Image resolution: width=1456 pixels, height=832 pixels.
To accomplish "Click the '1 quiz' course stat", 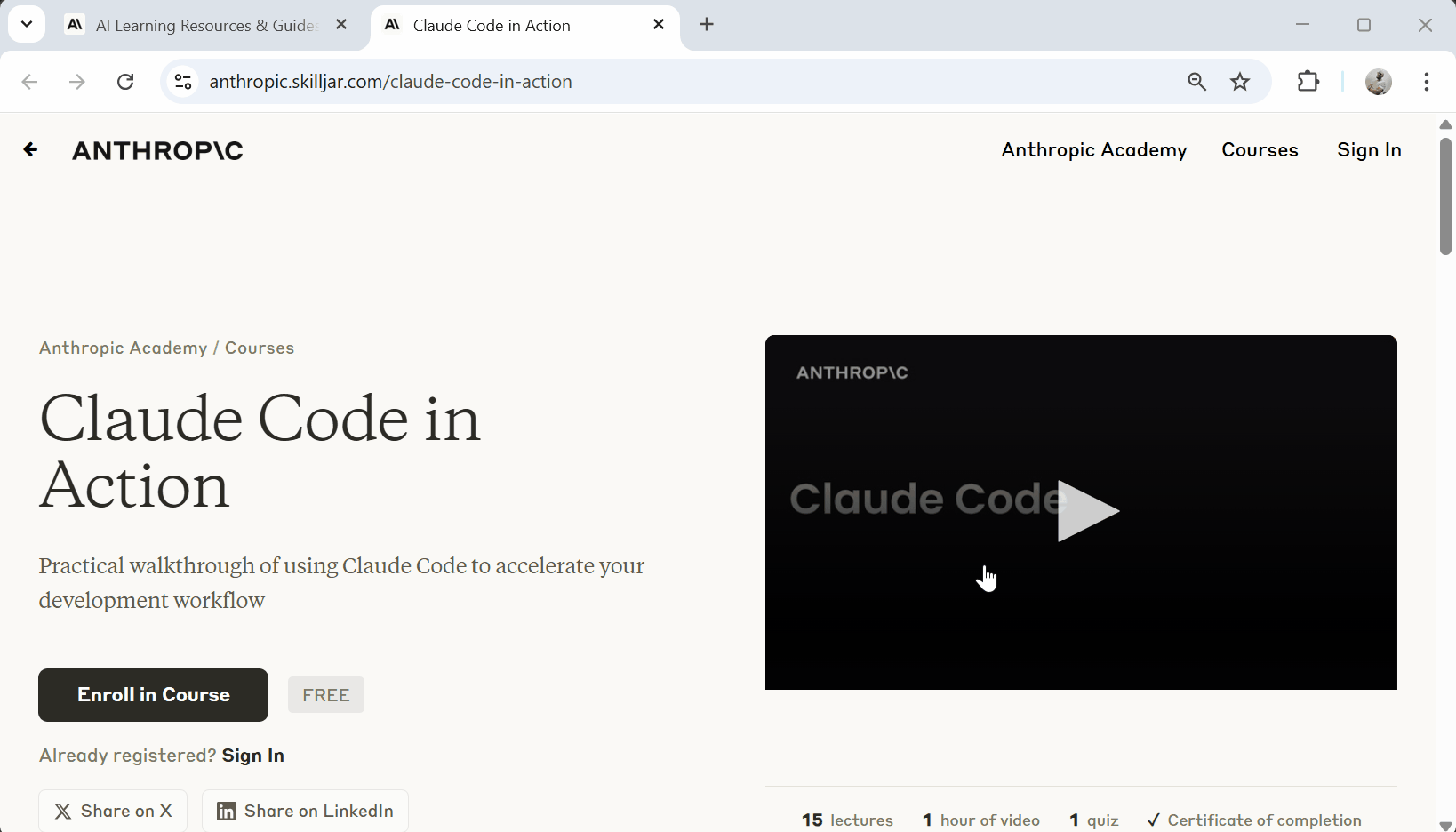I will pos(1094,820).
